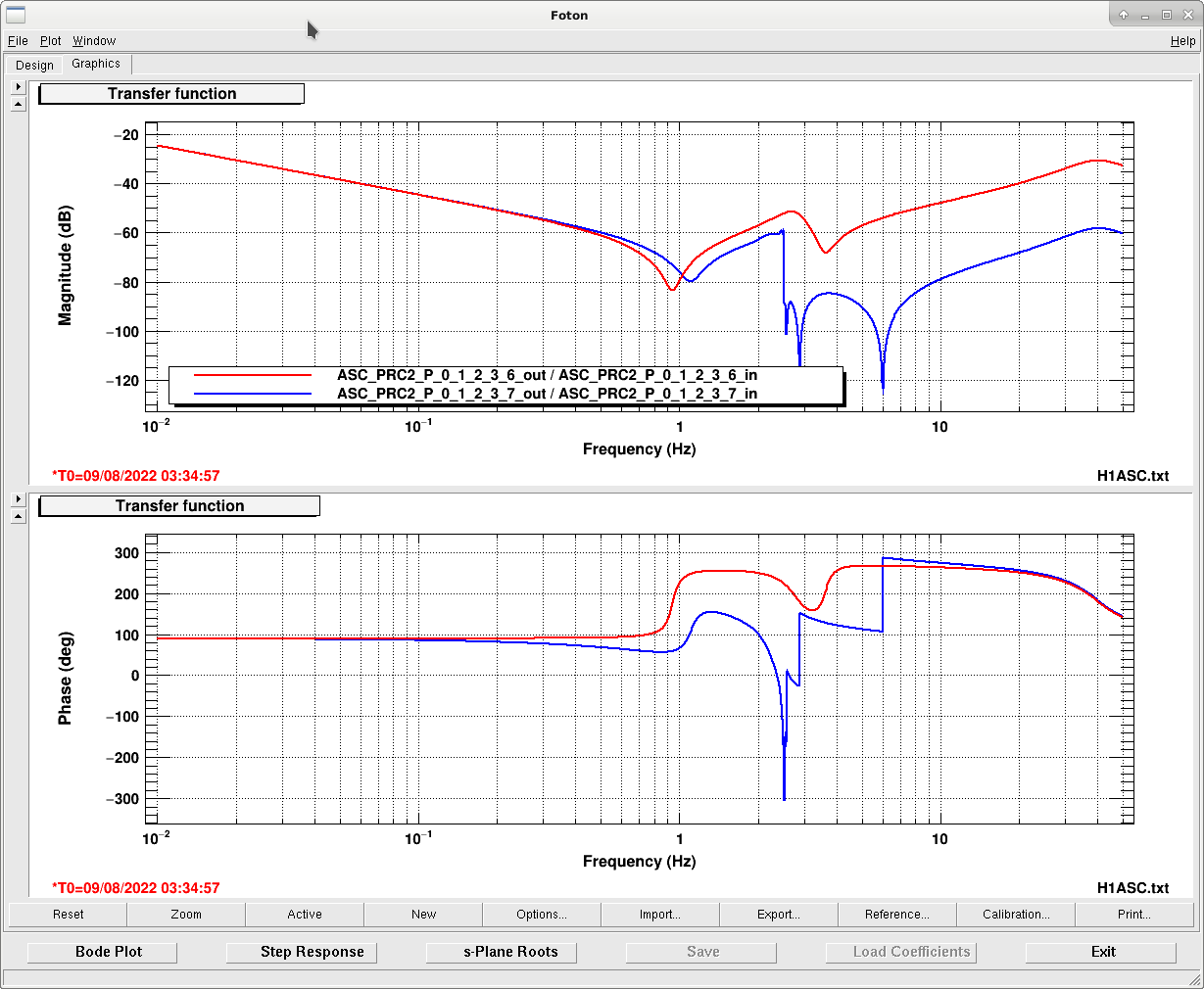Click the Export... button
Screen dimensions: 1204x989
778,915
